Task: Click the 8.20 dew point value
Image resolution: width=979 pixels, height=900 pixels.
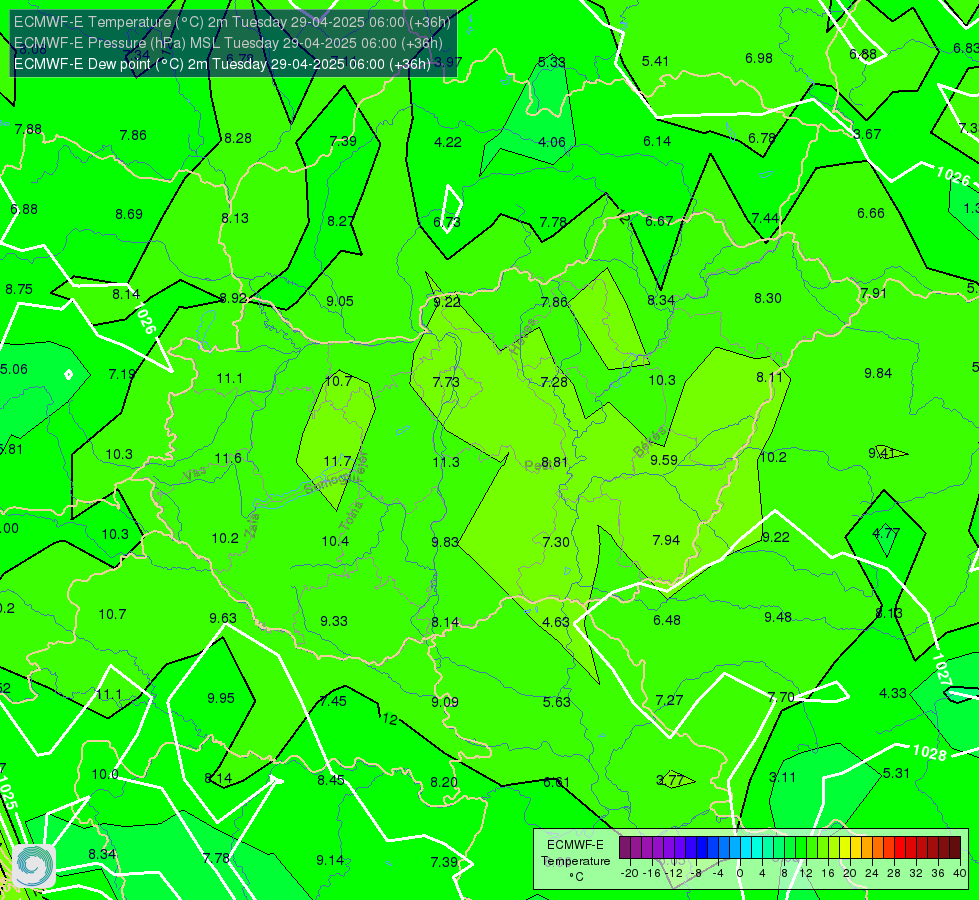Action: click(x=444, y=783)
